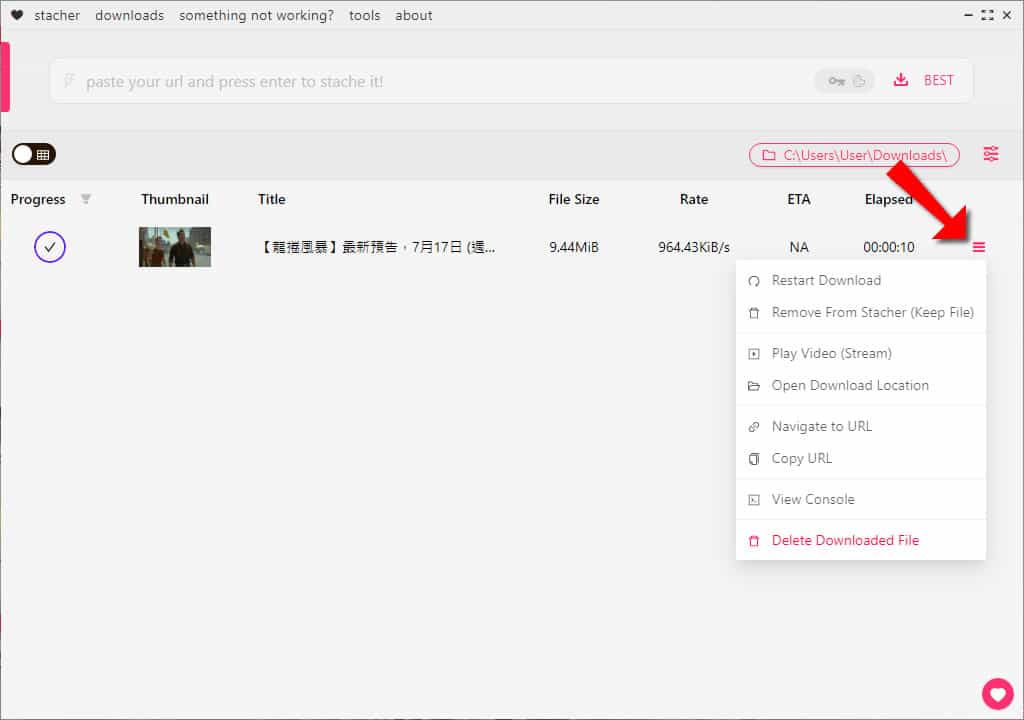Open the something not working? menu
The height and width of the screenshot is (720, 1024).
point(256,15)
